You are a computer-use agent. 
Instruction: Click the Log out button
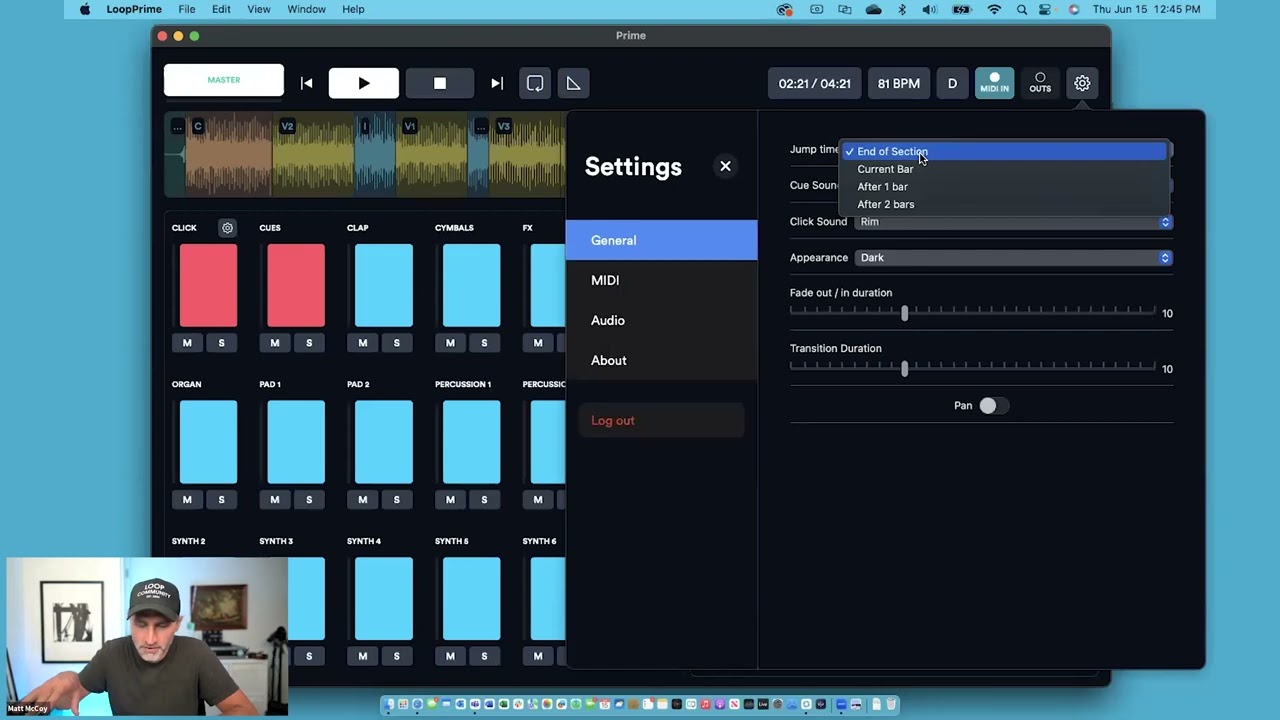661,420
